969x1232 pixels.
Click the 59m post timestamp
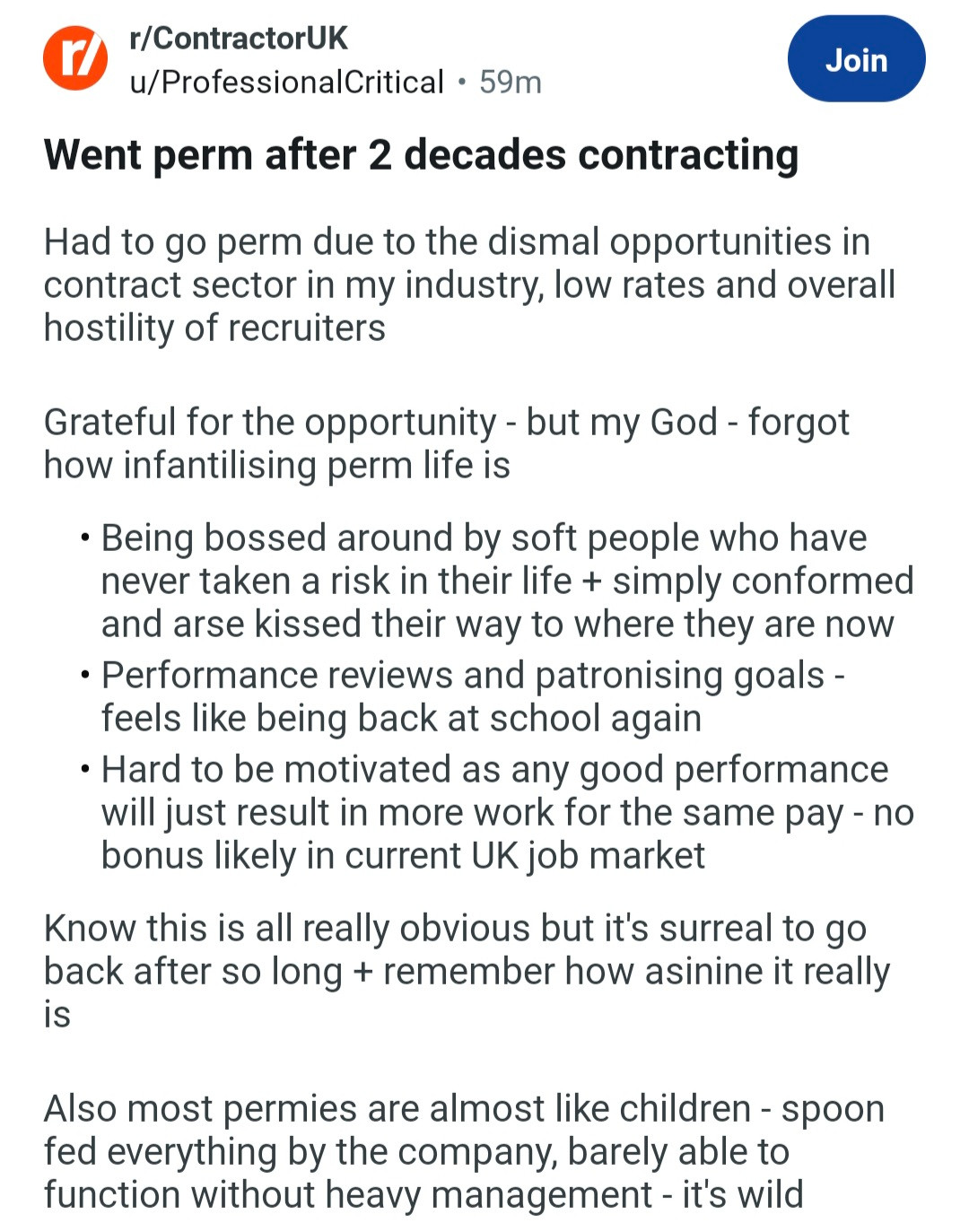tap(511, 83)
